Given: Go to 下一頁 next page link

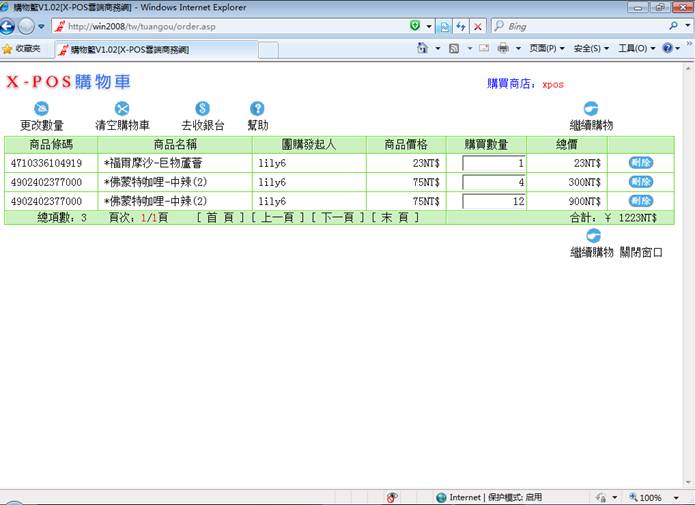Looking at the screenshot, I should [x=338, y=217].
